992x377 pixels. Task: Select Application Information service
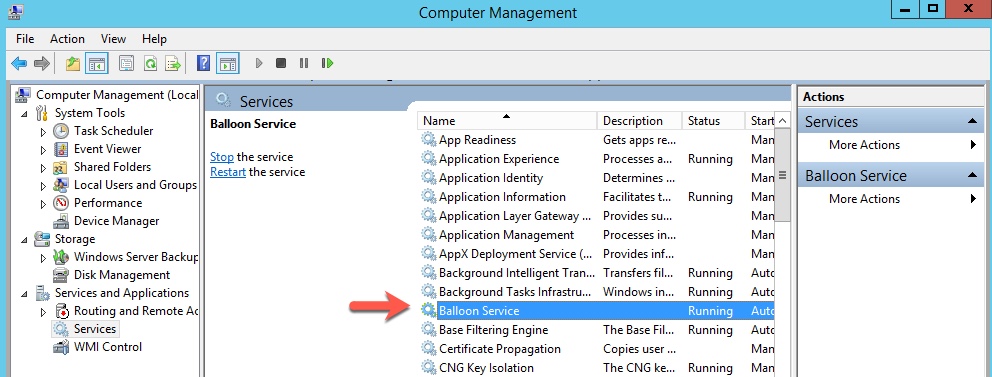tap(597, 197)
